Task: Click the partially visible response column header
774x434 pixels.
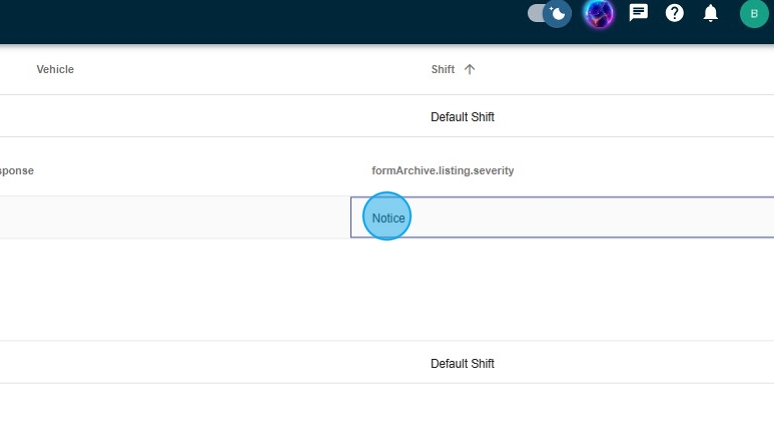Action: (16, 171)
